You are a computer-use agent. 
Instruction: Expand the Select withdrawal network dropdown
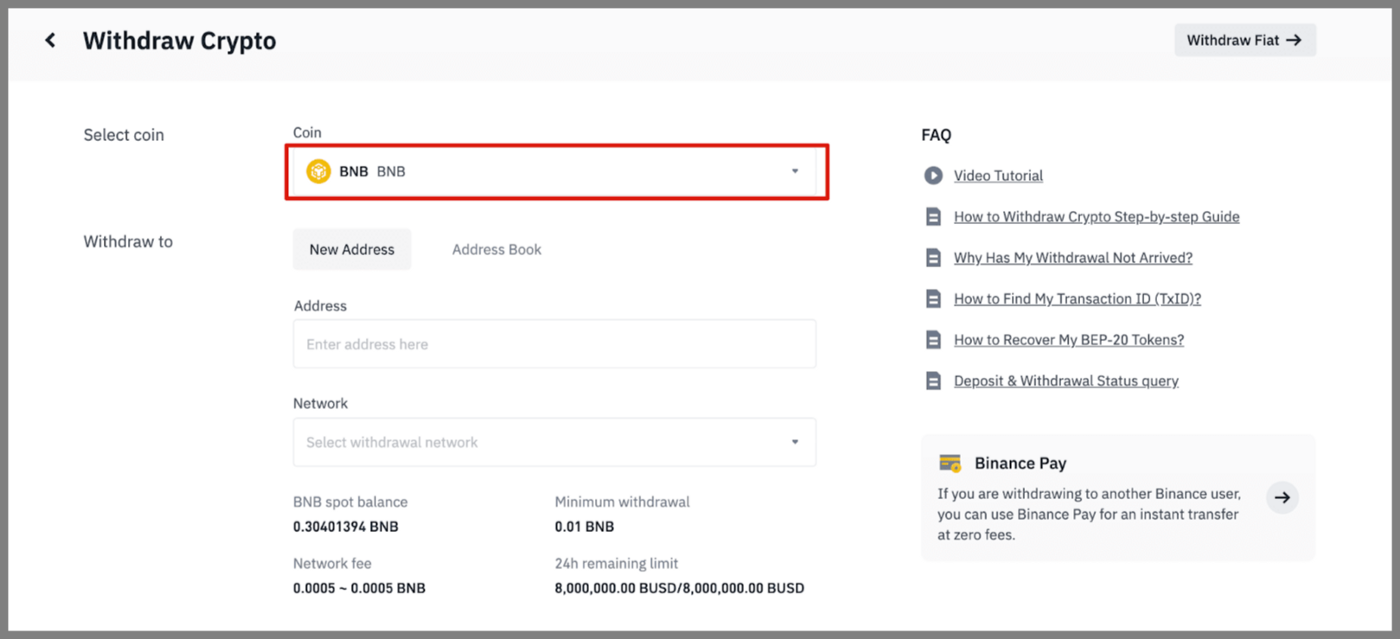point(554,442)
